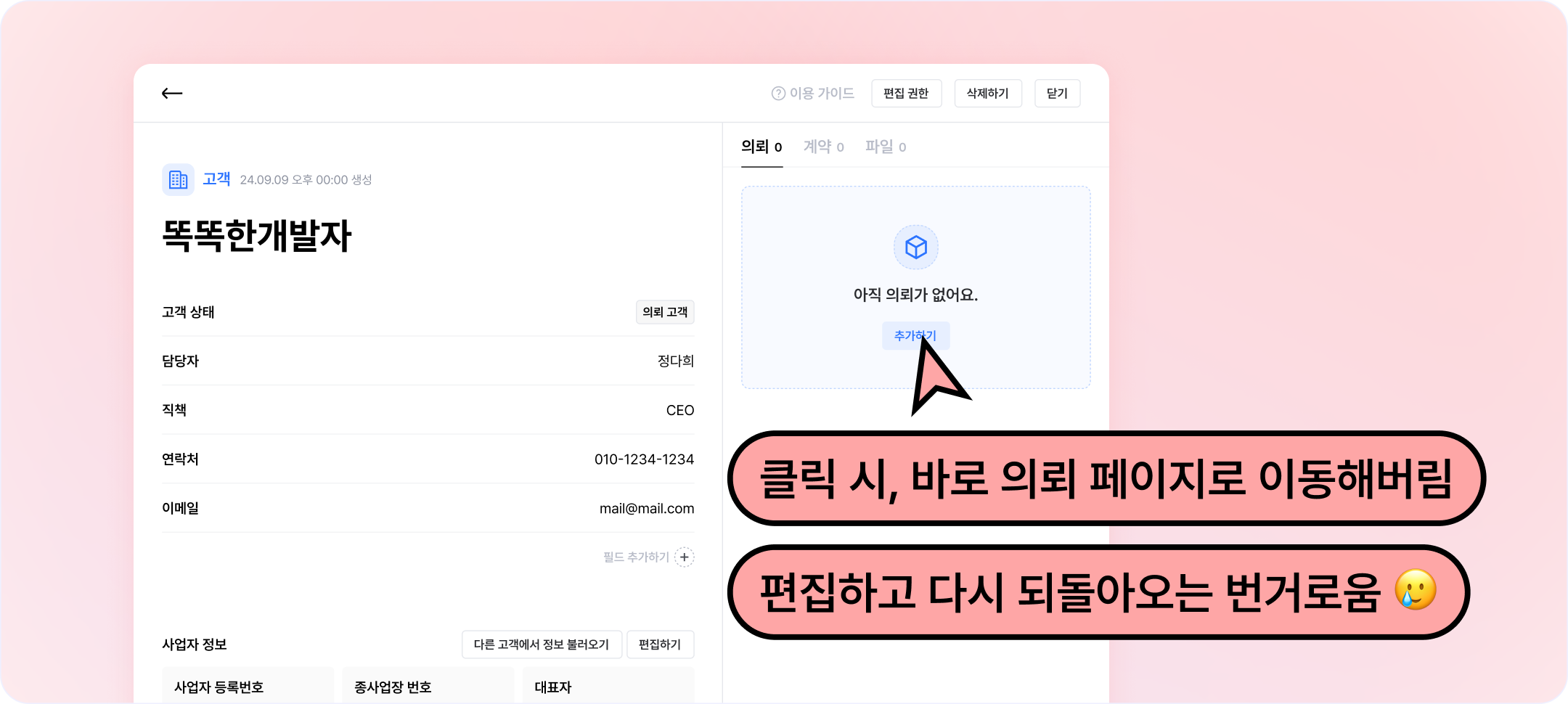
Task: Click the plus icon beside 필드 추가하기
Action: click(685, 557)
